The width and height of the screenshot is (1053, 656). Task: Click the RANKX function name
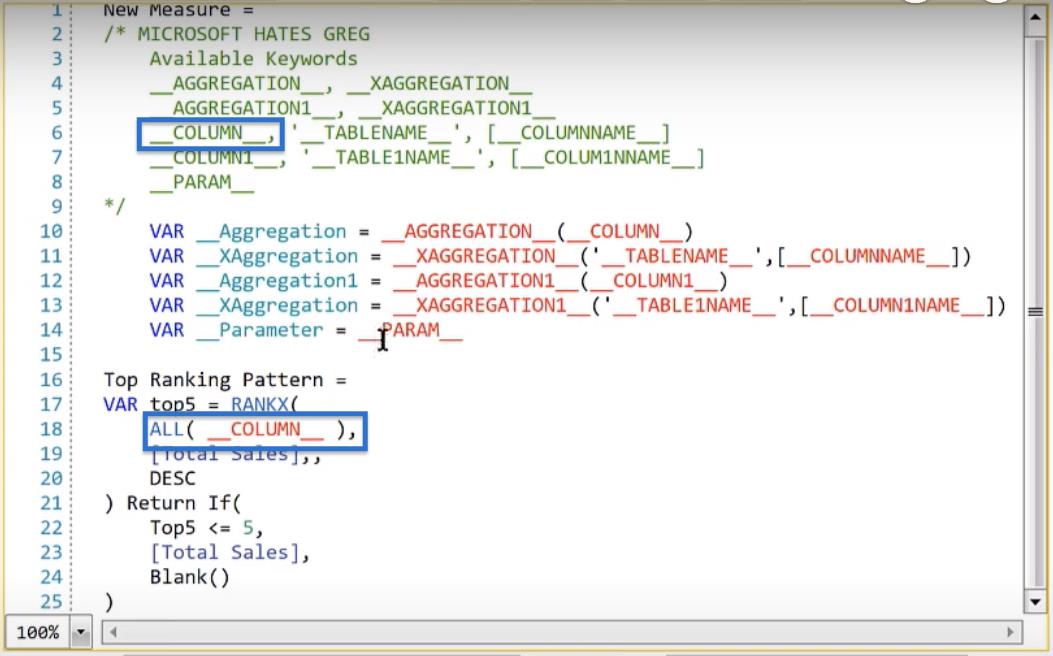[259, 405]
